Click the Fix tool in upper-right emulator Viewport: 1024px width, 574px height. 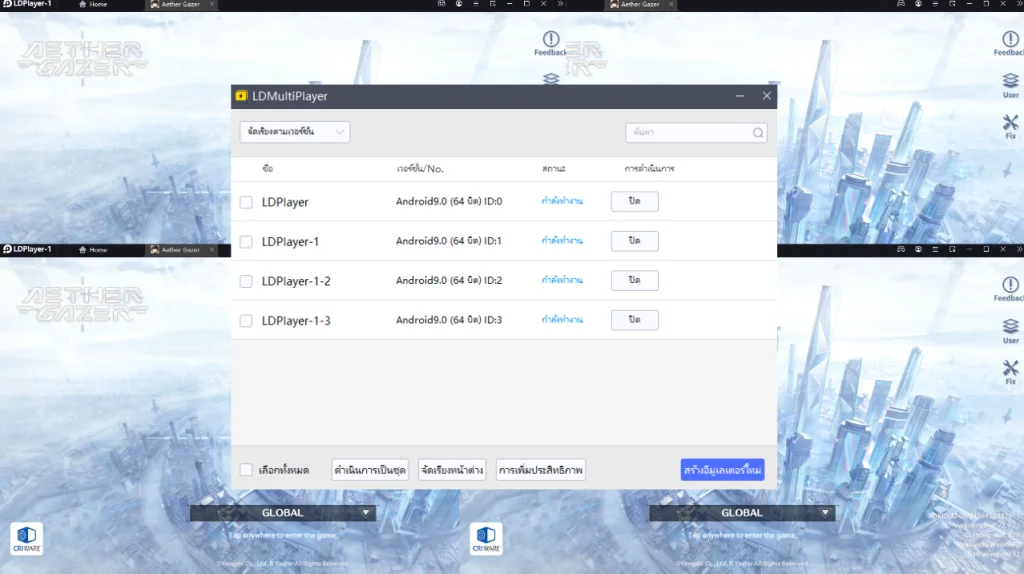1010,127
